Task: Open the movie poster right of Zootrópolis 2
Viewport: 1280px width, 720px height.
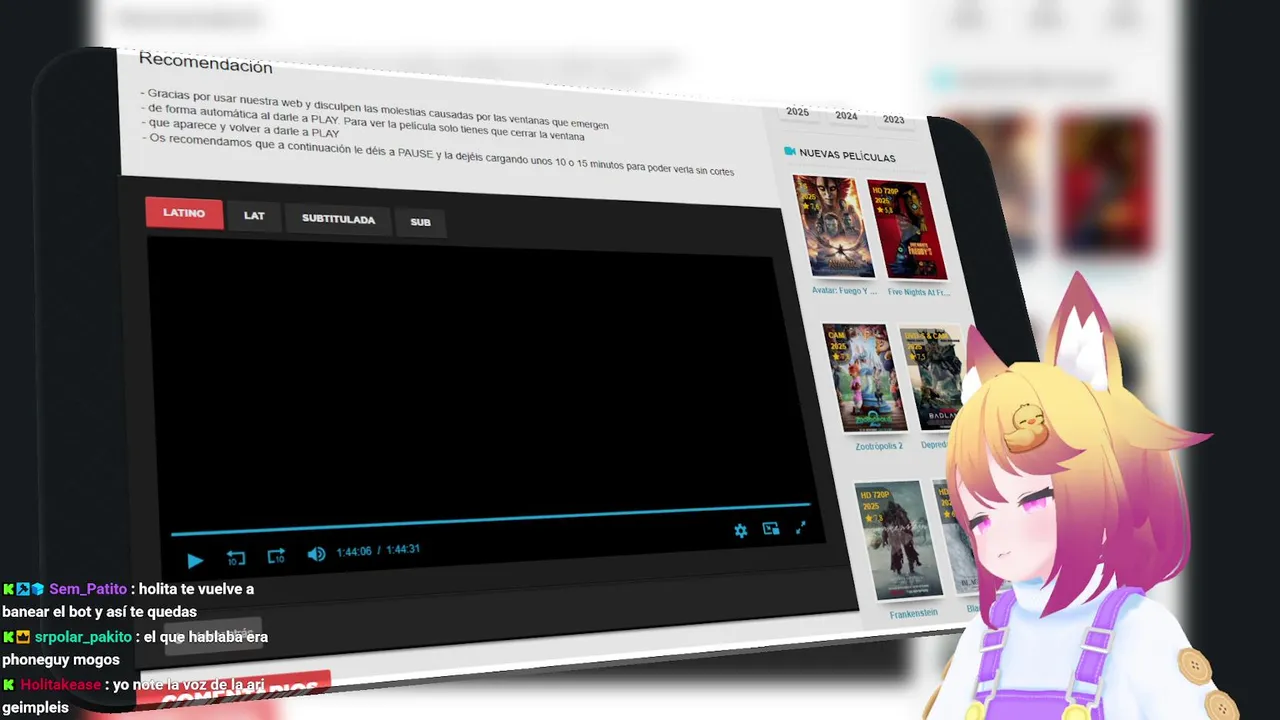Action: click(x=936, y=377)
